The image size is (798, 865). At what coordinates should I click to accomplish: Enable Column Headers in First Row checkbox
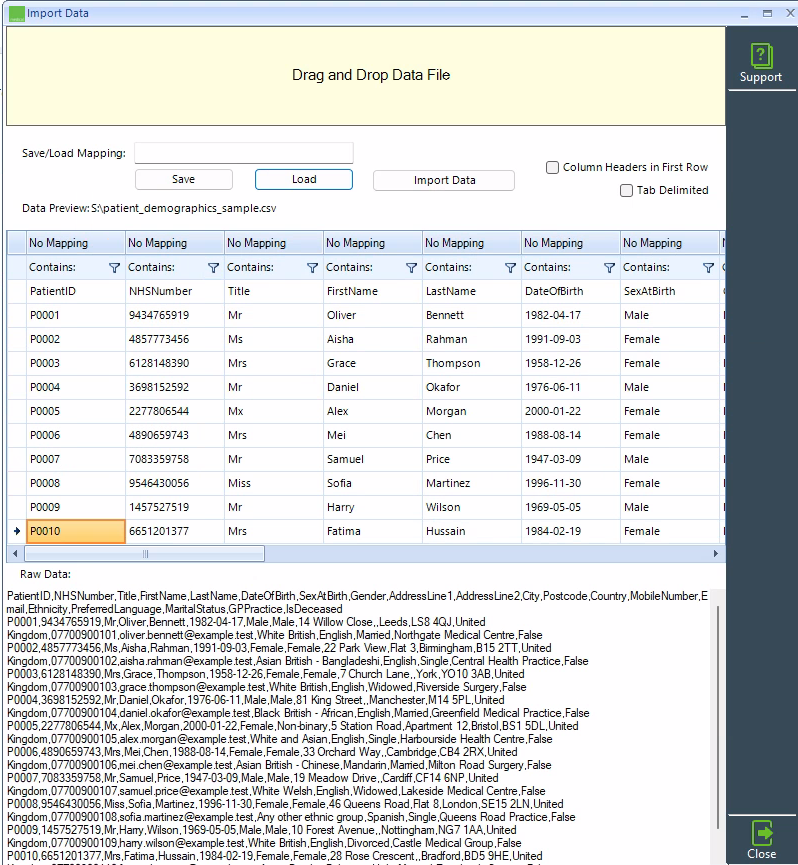click(552, 167)
